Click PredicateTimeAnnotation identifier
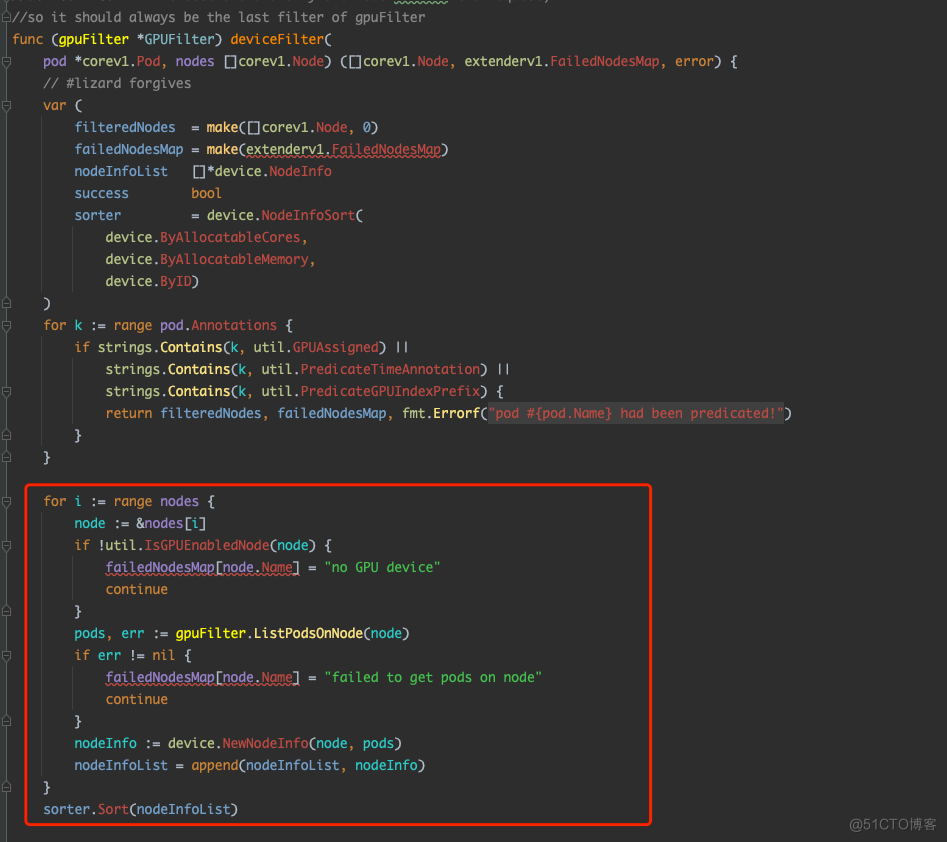The height and width of the screenshot is (842, 947). 391,370
